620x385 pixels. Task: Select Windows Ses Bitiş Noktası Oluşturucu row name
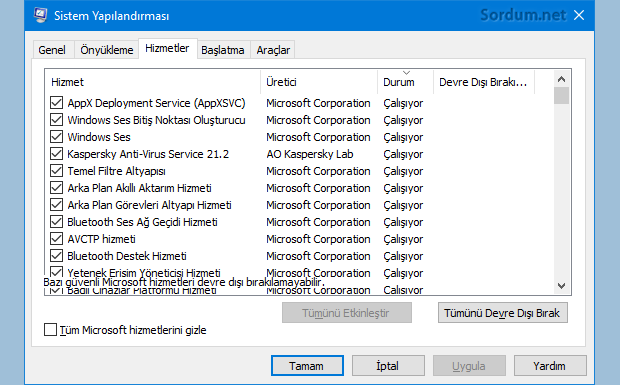point(157,120)
